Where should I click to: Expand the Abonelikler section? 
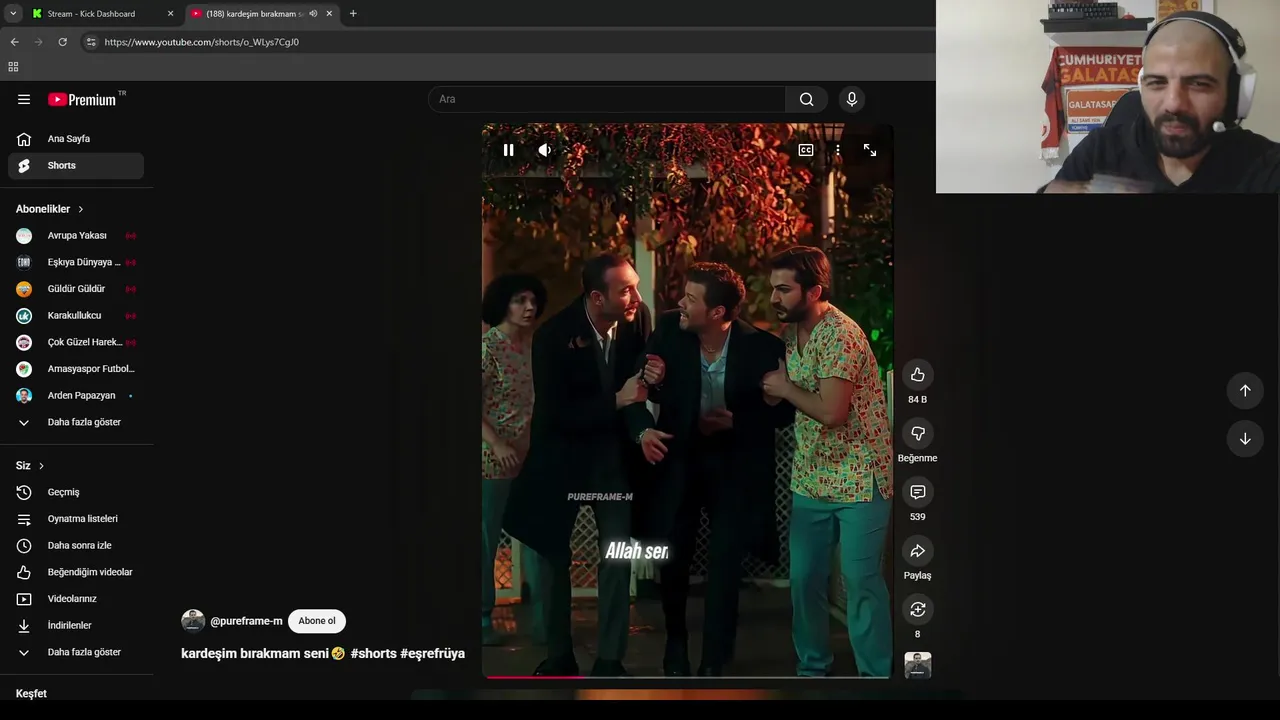pos(50,209)
